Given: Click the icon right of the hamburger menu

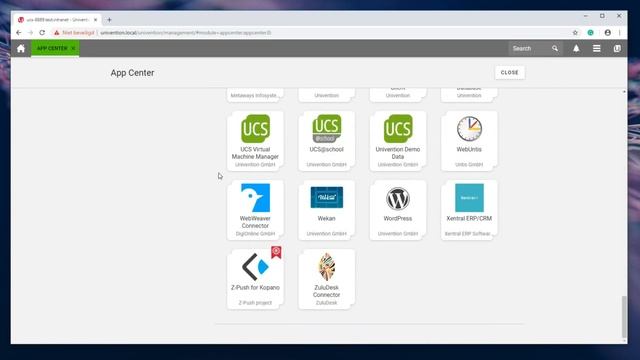Looking at the screenshot, I should [617, 49].
